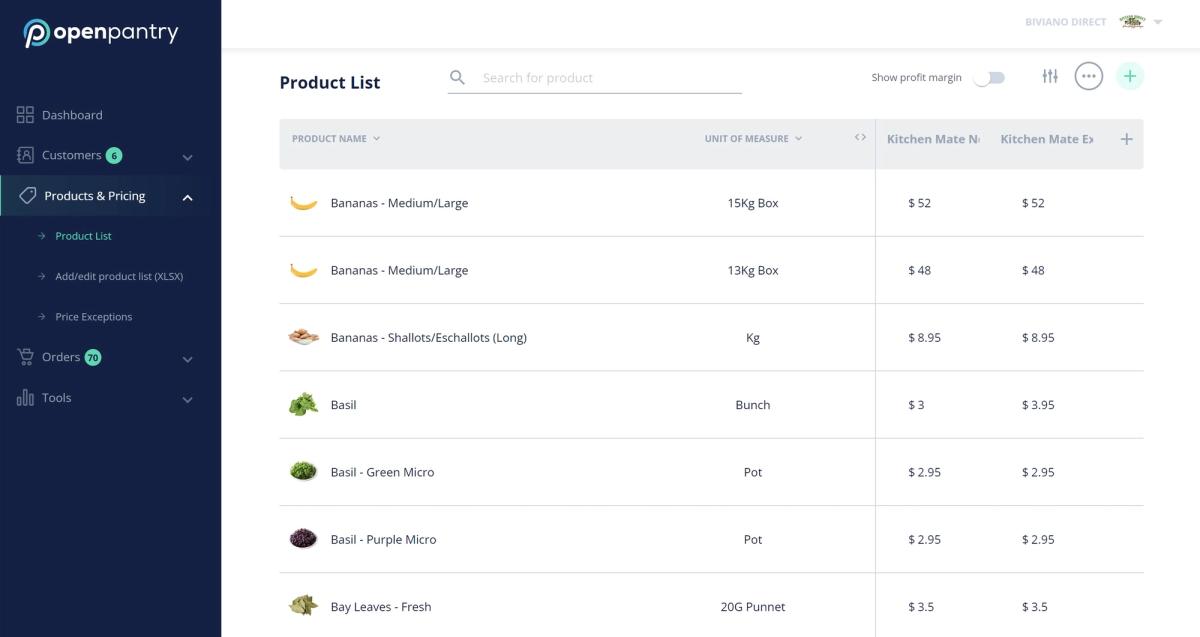Click the green add product plus button
Image resolution: width=1200 pixels, height=637 pixels.
(x=1130, y=76)
